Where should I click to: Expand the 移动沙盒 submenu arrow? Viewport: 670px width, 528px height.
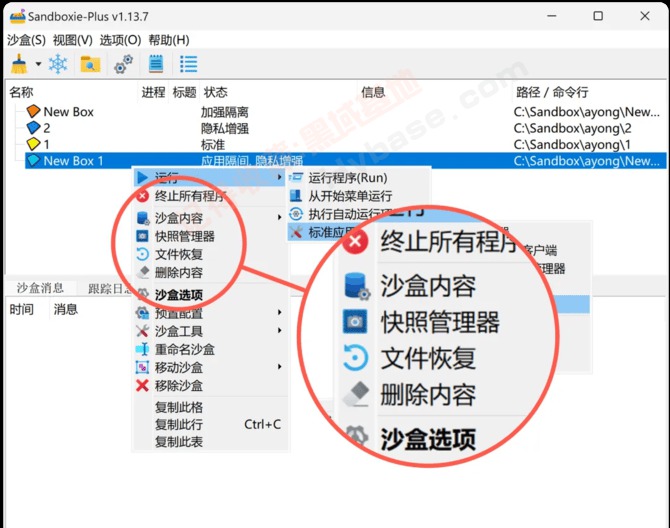pos(279,367)
